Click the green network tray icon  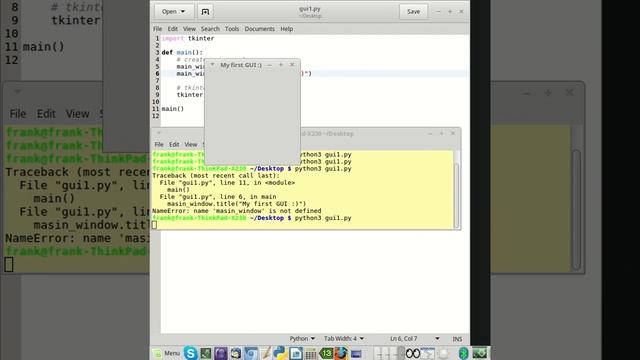480,353
